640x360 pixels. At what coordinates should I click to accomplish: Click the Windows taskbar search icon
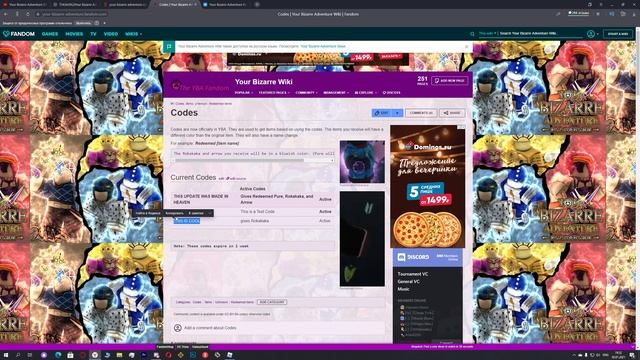[x=18, y=355]
